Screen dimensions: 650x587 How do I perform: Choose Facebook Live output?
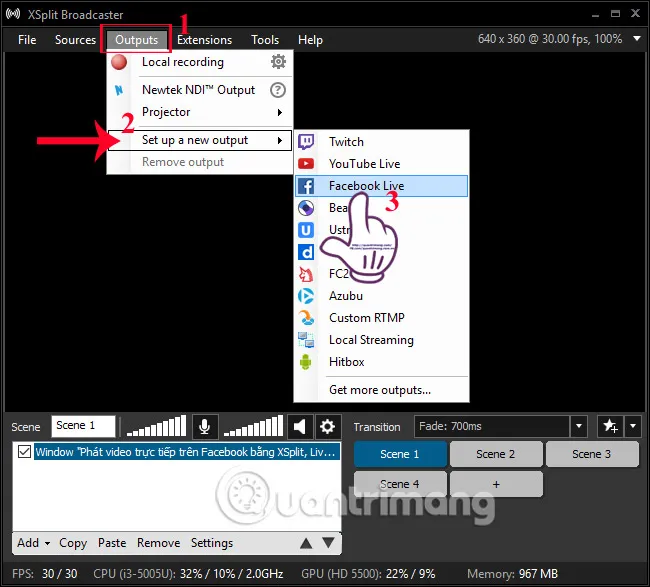coord(381,186)
